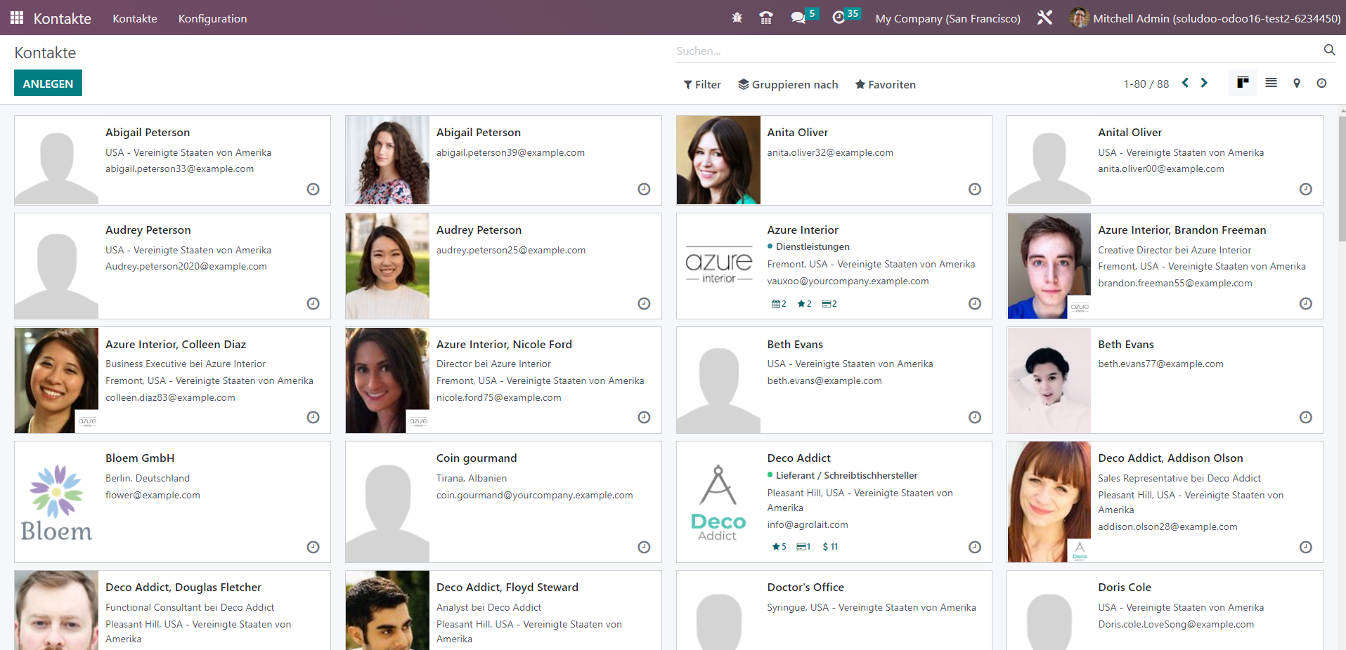Switch to activity view clock icon
Image resolution: width=1346 pixels, height=650 pixels.
point(1322,83)
